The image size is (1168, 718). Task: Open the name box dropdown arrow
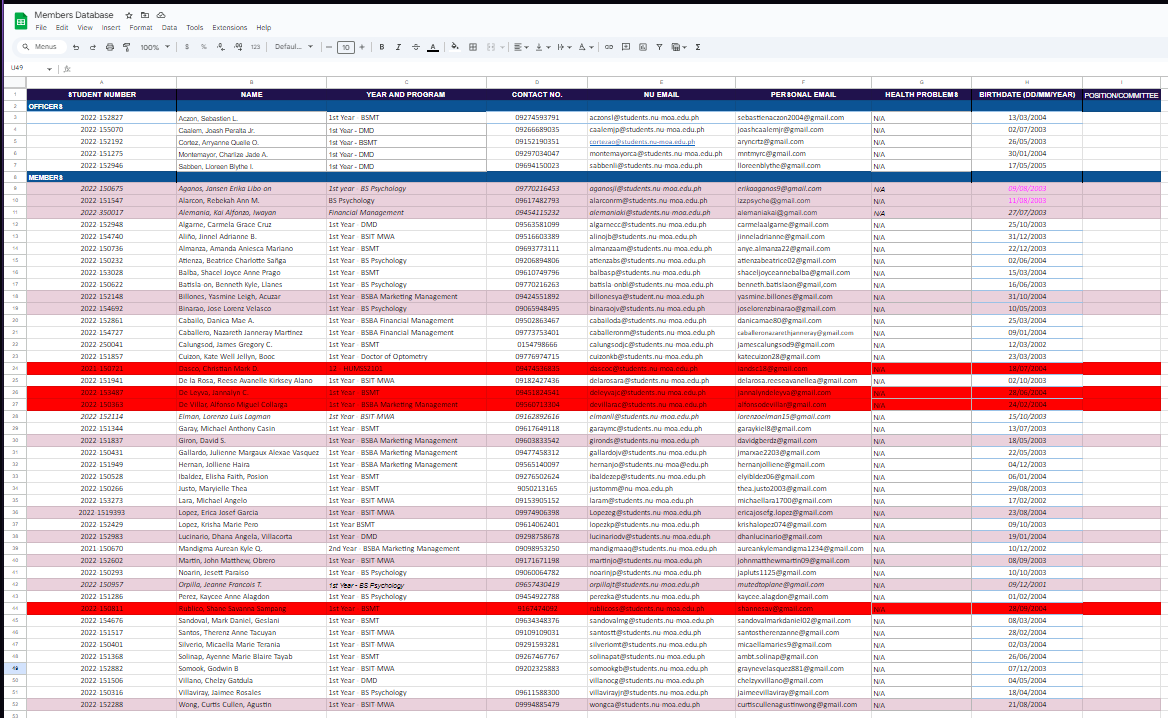point(49,69)
